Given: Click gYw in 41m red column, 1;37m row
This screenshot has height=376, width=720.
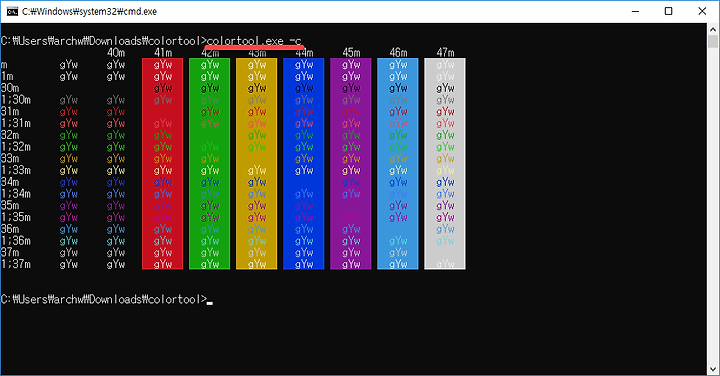Looking at the screenshot, I should point(163,264).
